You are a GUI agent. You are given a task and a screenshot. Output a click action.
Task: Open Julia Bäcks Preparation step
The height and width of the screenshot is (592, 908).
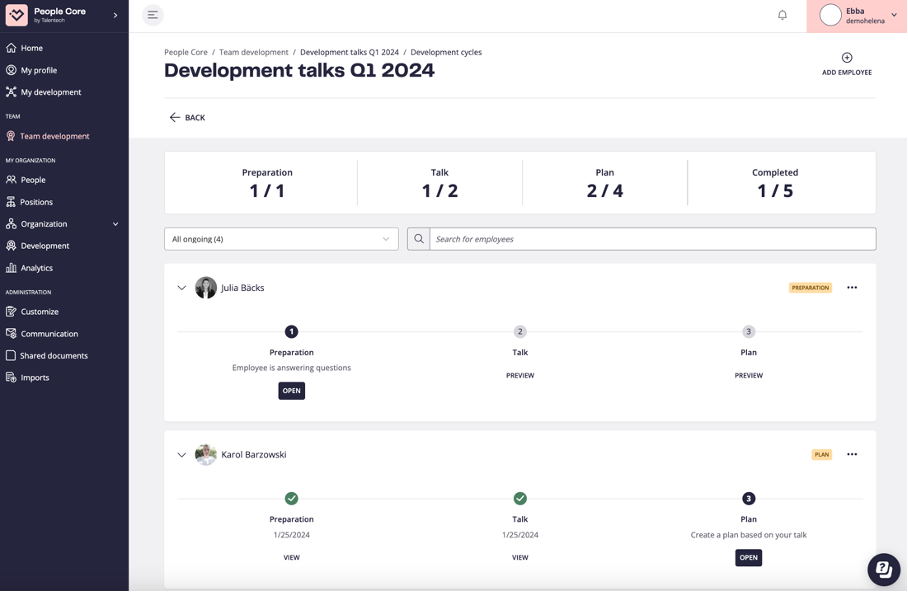pyautogui.click(x=291, y=391)
